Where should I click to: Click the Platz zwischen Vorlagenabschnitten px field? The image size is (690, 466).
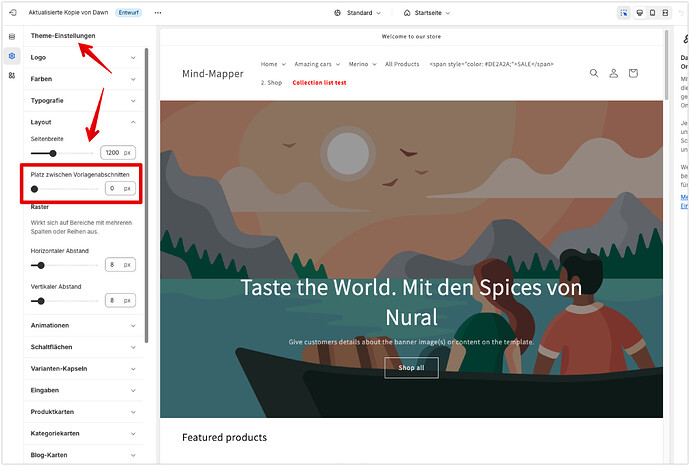pos(120,188)
